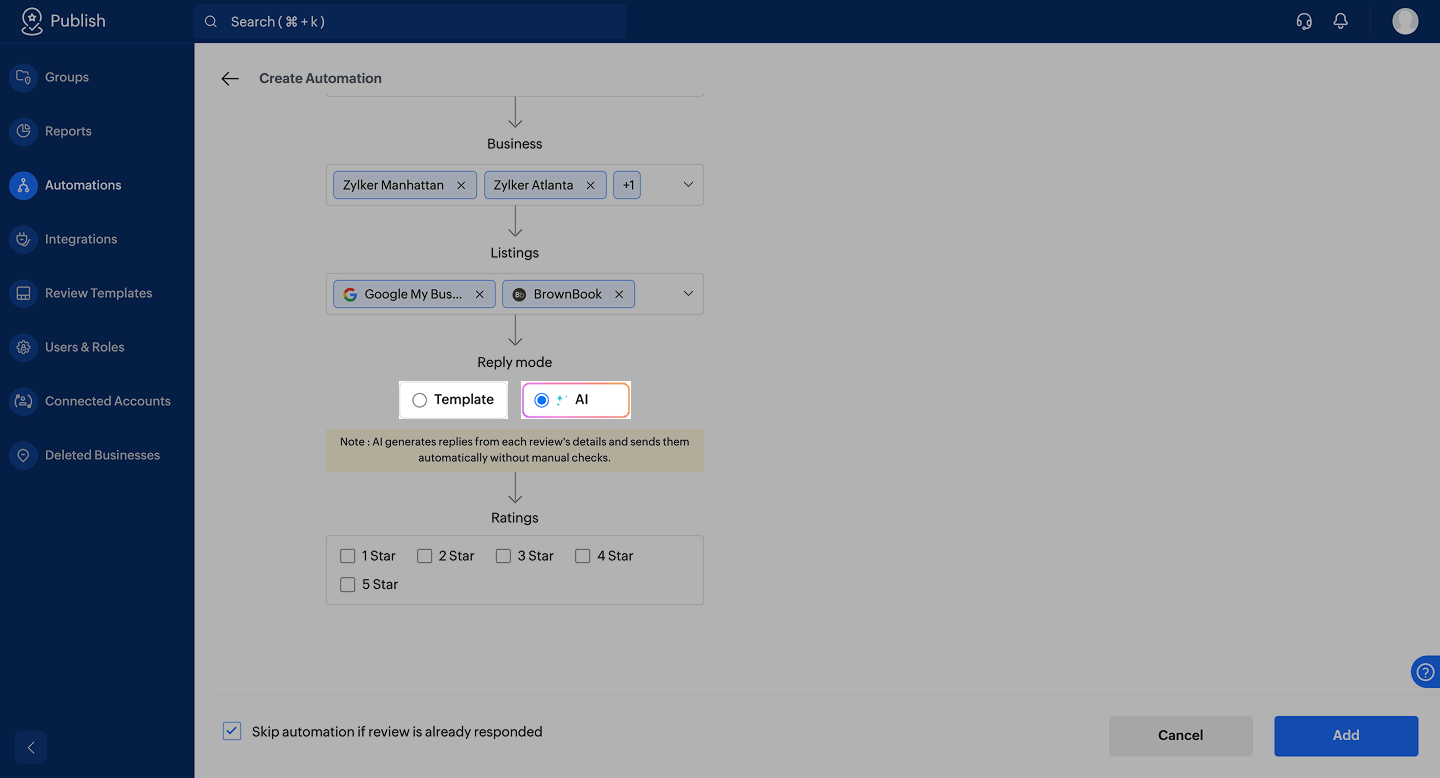Viewport: 1440px width, 778px height.
Task: Check the 5 Star rating box
Action: pos(348,584)
